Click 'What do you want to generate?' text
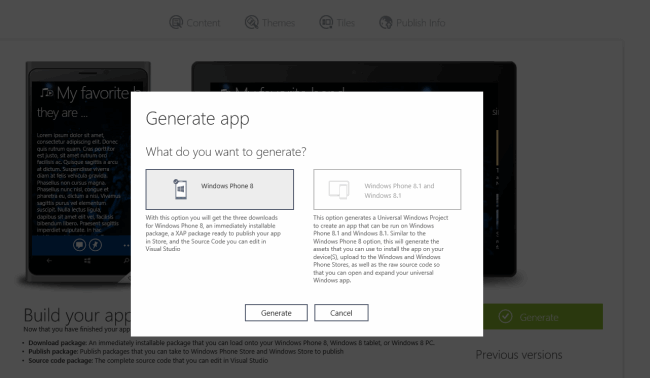650x378 pixels. point(226,152)
